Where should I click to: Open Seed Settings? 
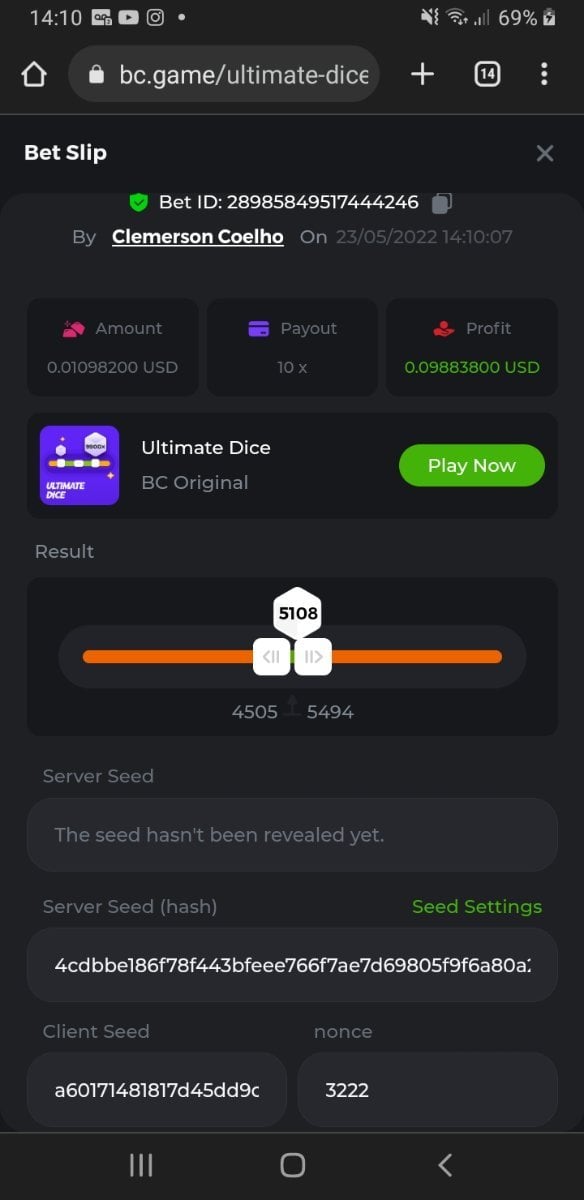pos(477,906)
